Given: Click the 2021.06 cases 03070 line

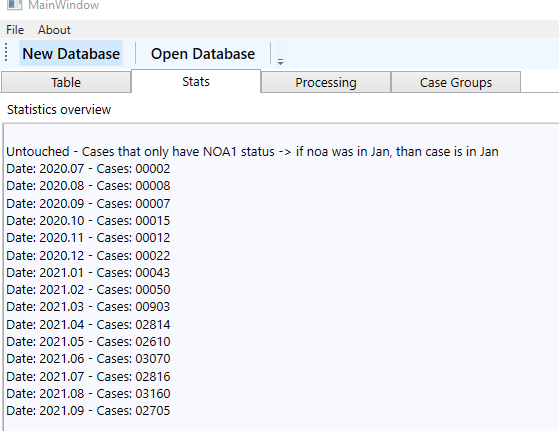Looking at the screenshot, I should [x=88, y=359].
